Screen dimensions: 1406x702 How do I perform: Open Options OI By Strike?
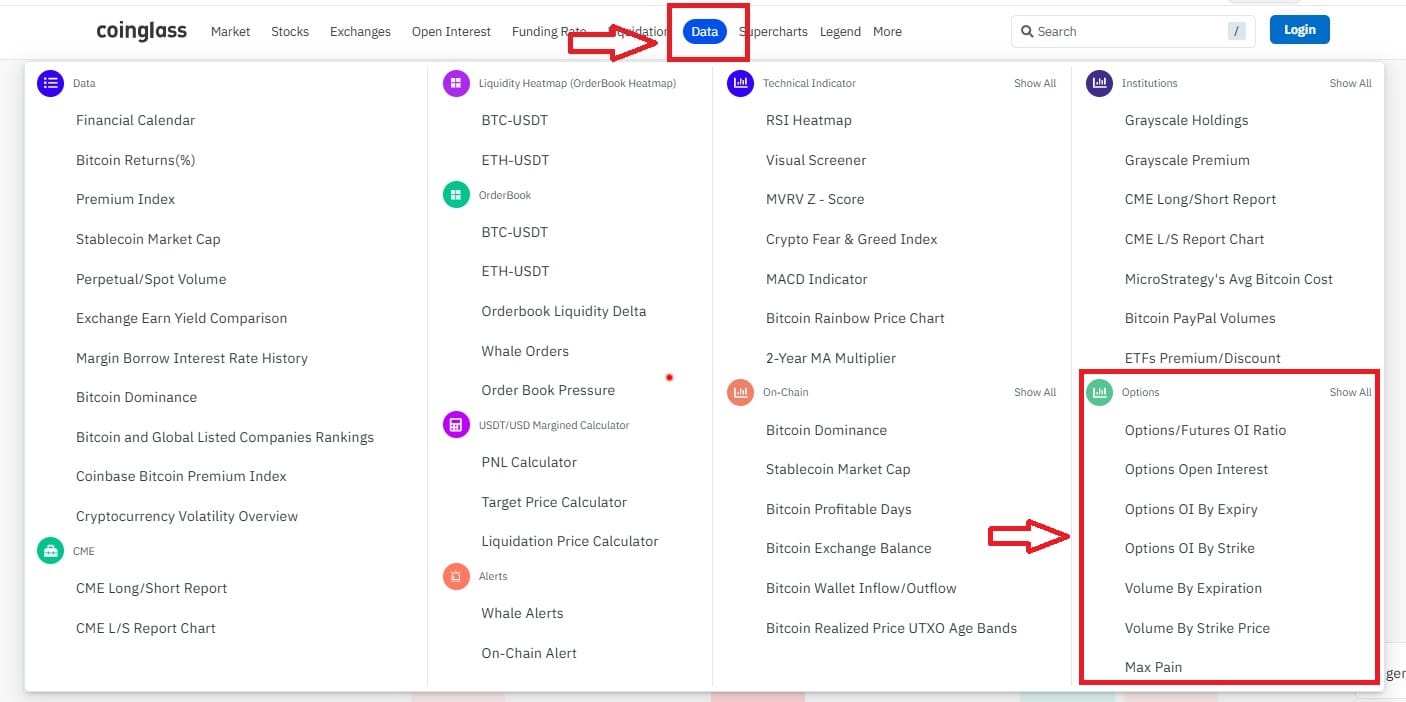(x=1190, y=548)
